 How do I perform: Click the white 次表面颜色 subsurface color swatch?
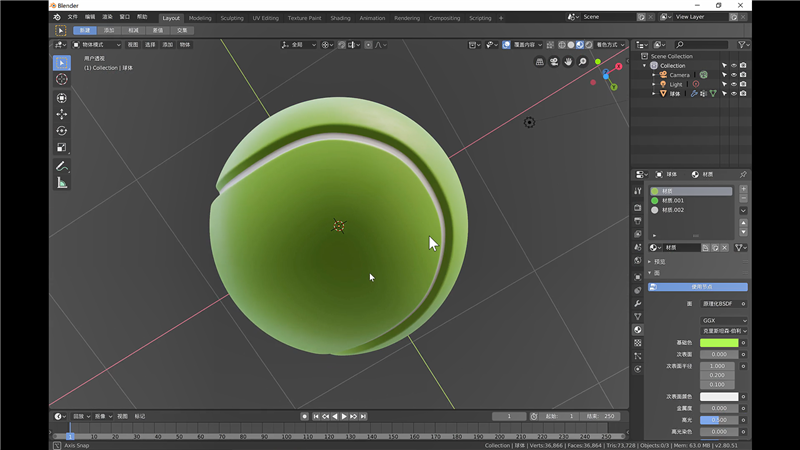(x=719, y=396)
